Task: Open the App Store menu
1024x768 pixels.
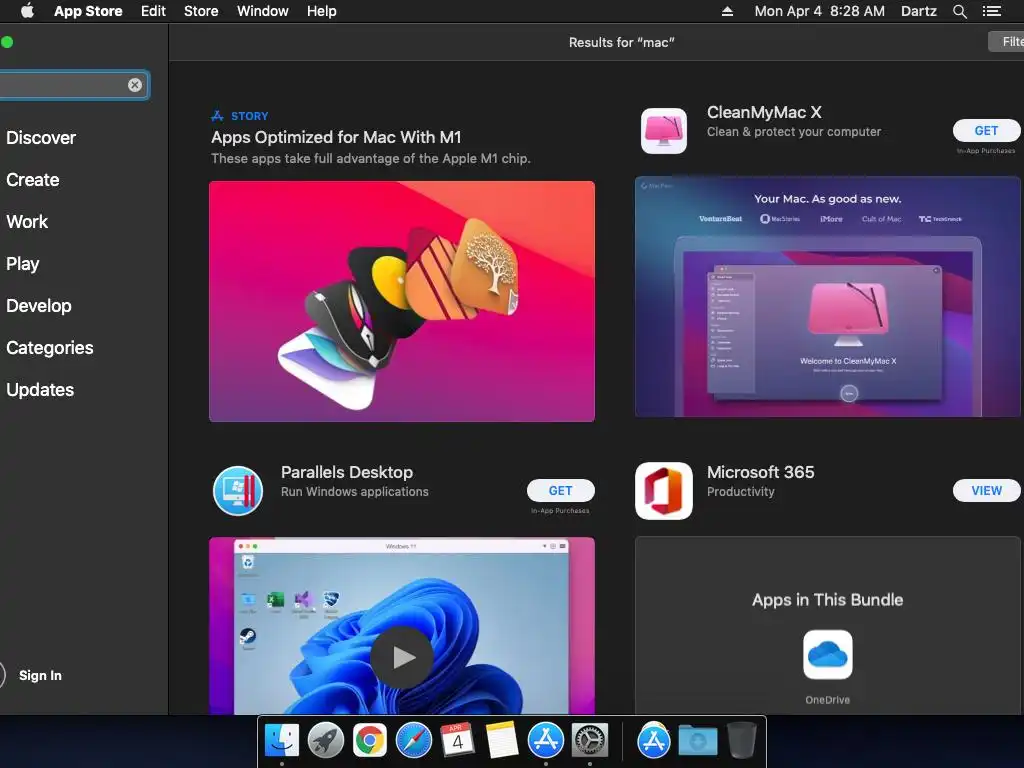Action: pyautogui.click(x=88, y=11)
